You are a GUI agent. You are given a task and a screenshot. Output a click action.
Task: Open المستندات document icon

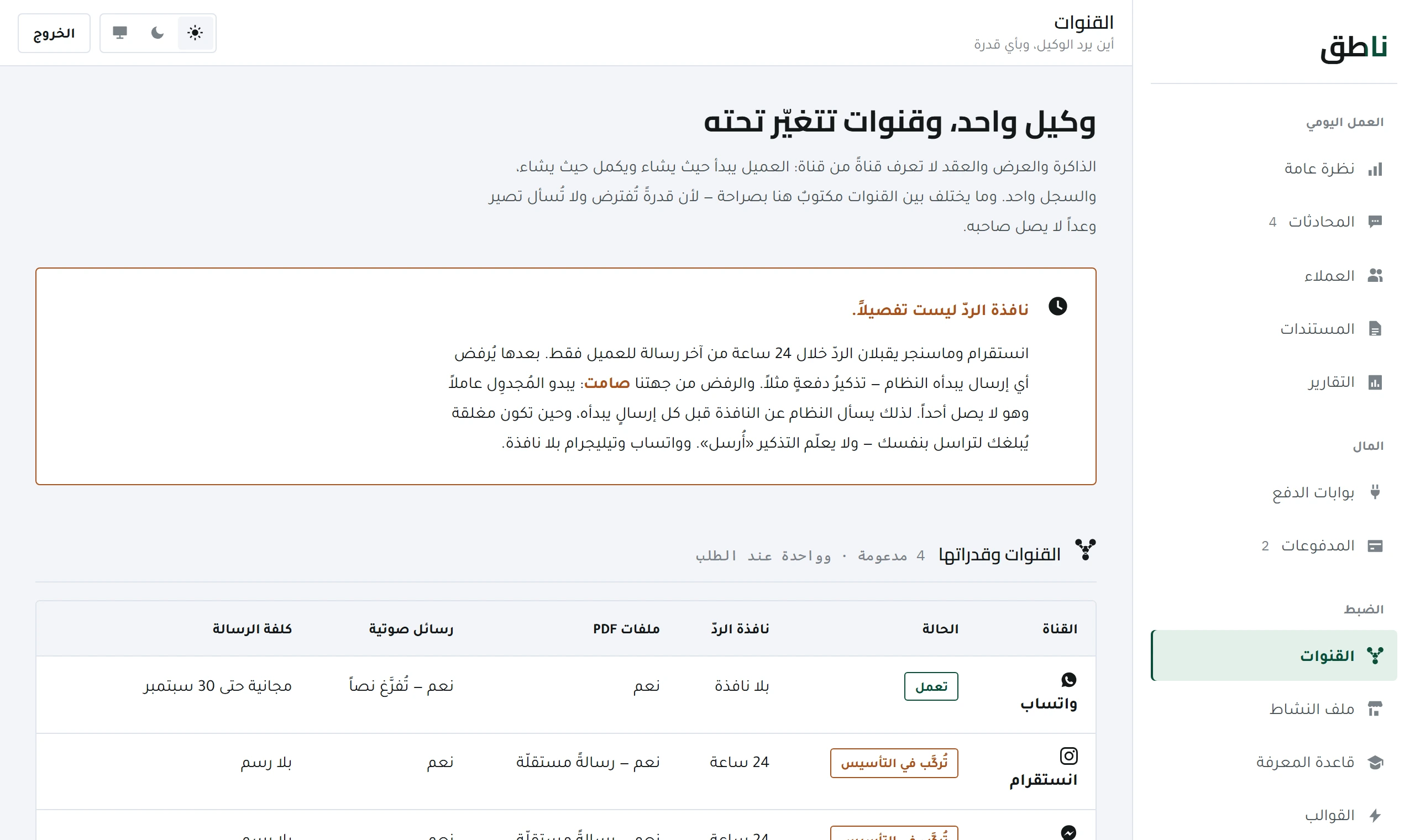click(1375, 328)
